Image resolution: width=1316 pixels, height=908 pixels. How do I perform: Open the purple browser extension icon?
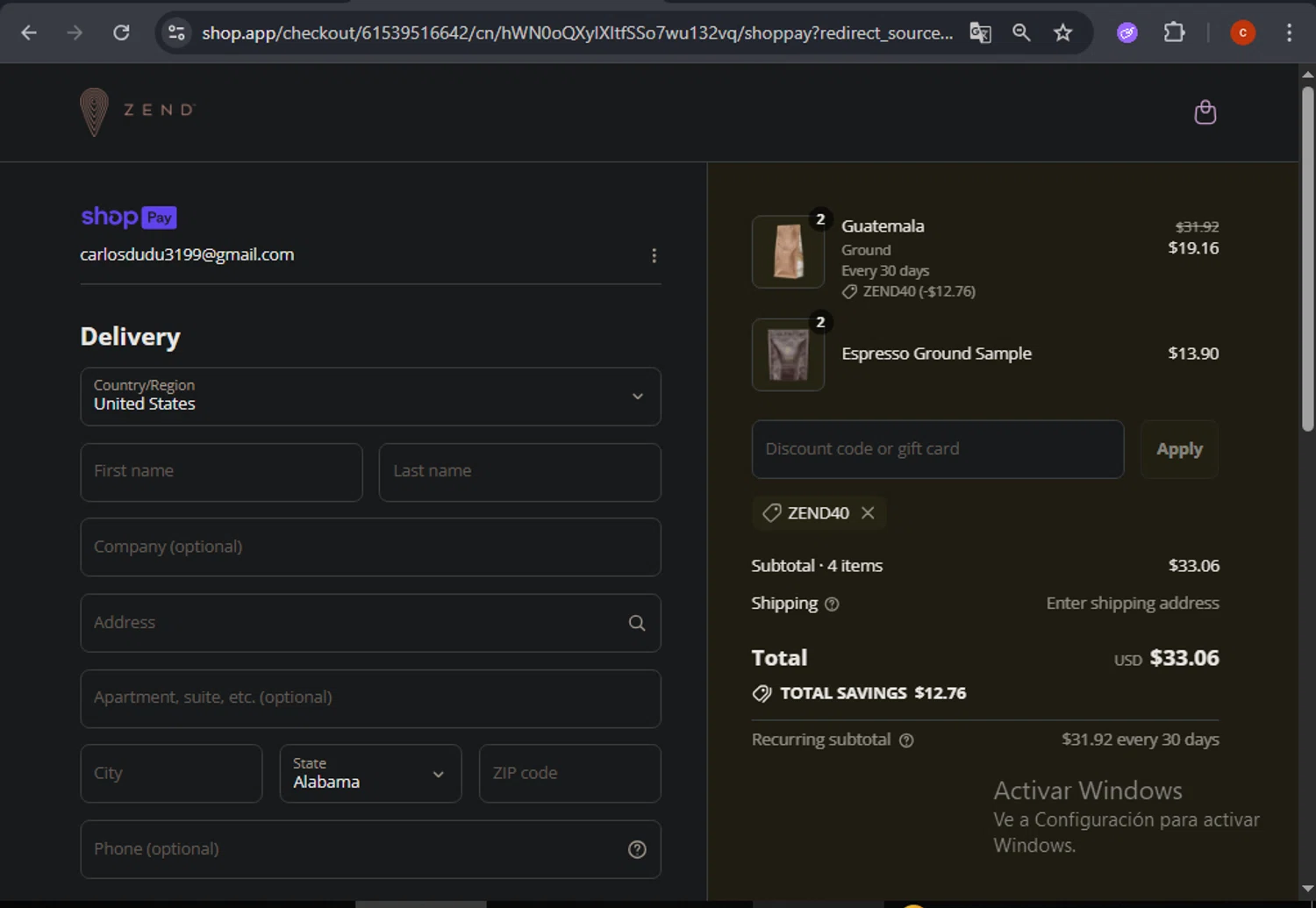tap(1127, 33)
